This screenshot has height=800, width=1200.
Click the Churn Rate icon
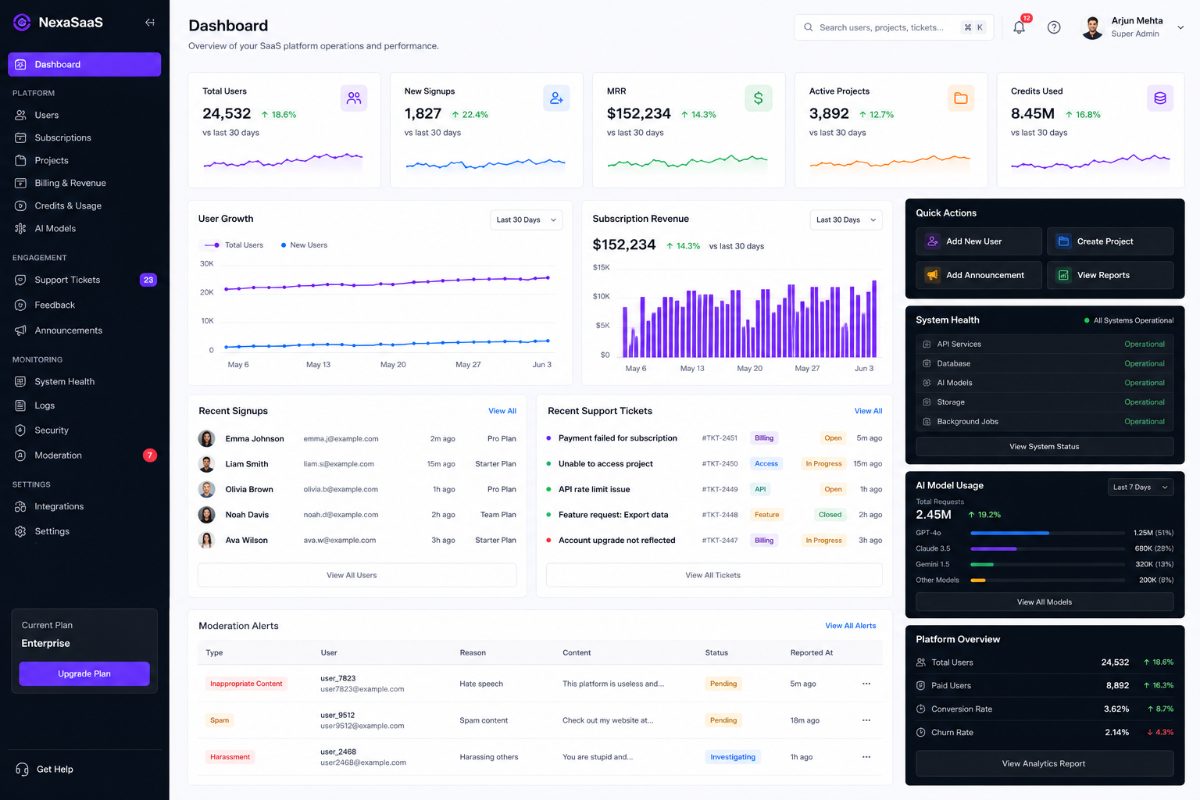point(921,732)
